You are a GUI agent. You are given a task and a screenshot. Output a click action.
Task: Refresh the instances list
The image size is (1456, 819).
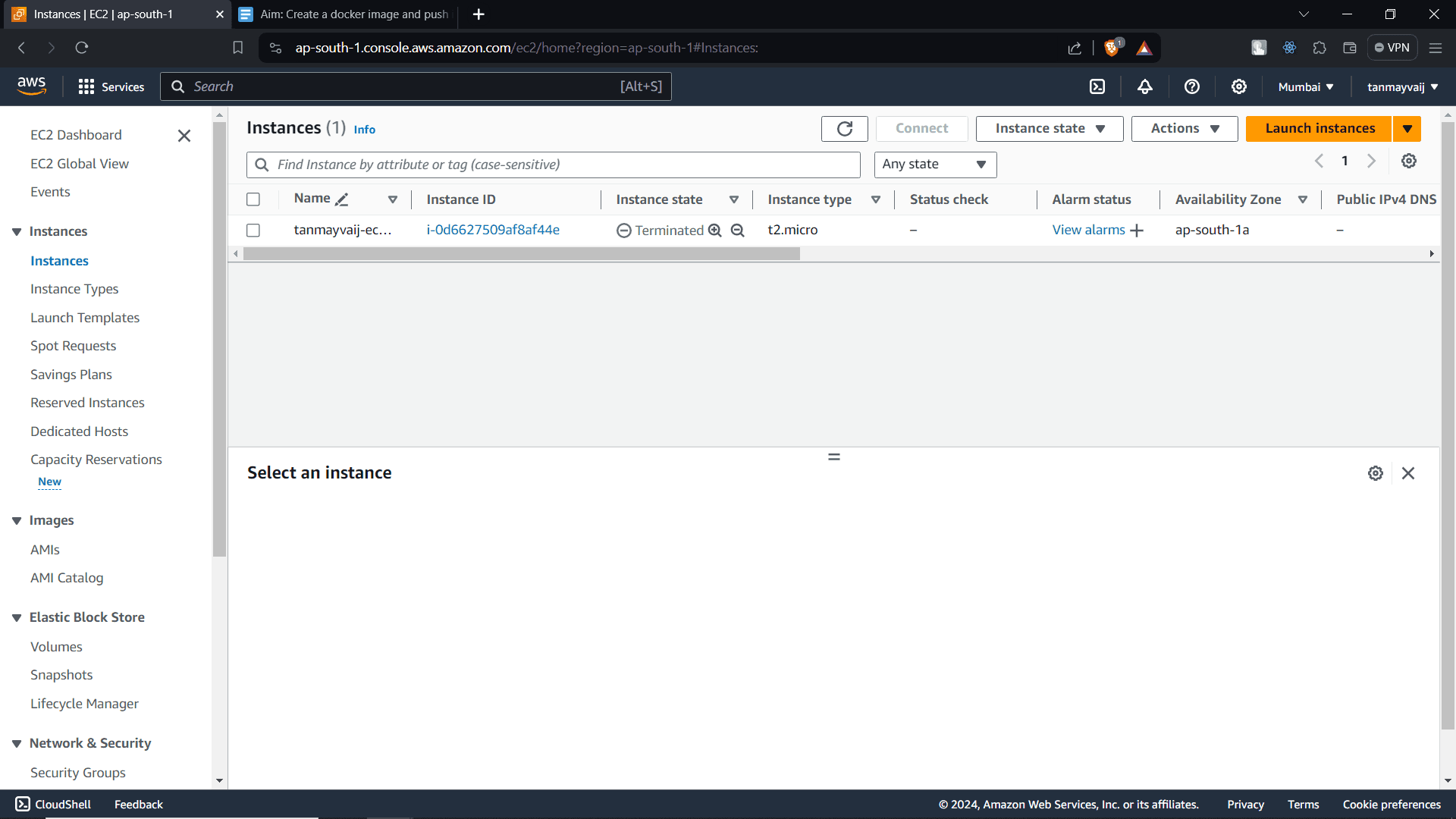(844, 128)
